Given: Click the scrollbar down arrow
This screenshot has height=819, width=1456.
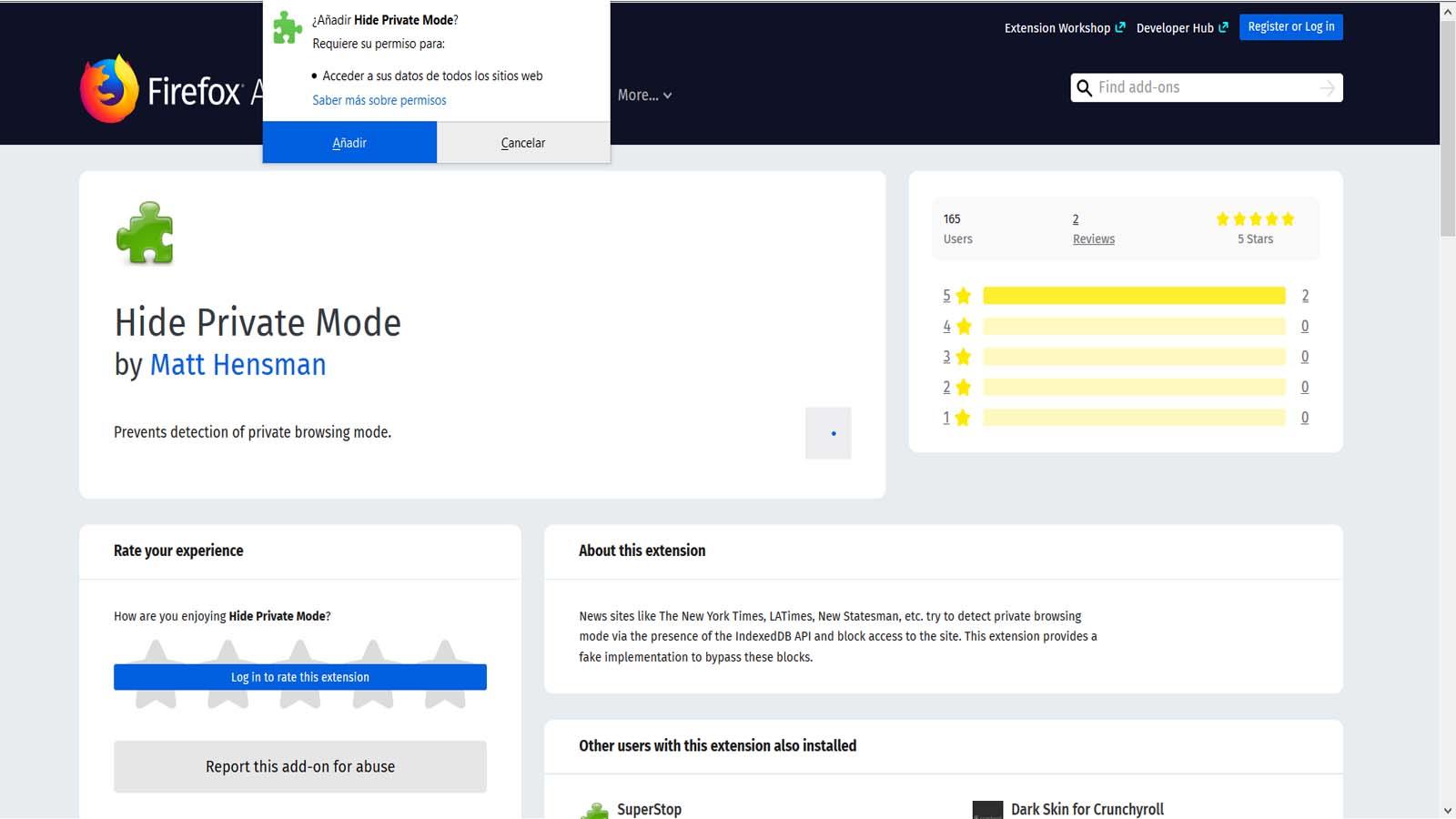Looking at the screenshot, I should pyautogui.click(x=1448, y=810).
